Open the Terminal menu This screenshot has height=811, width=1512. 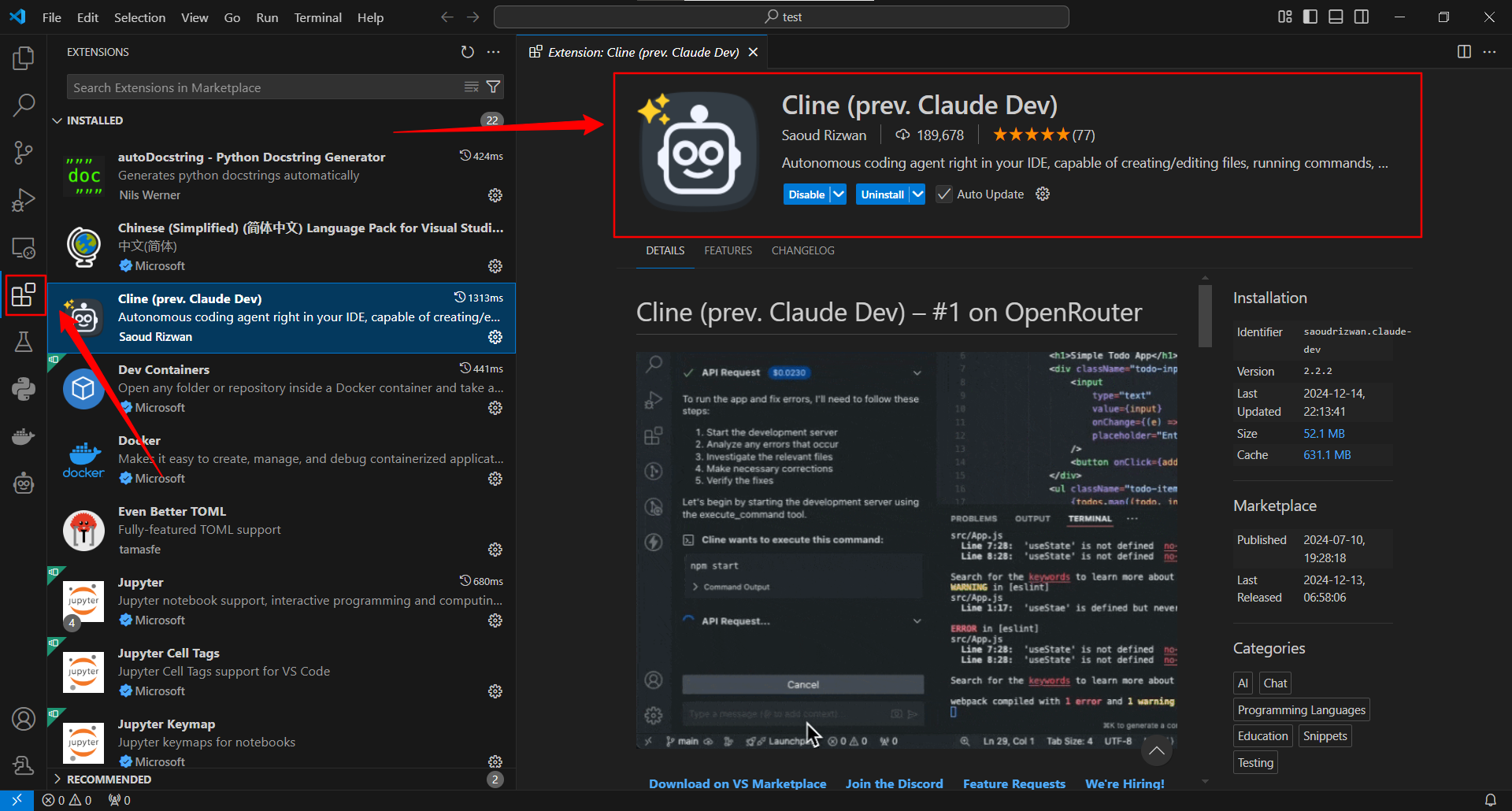pyautogui.click(x=317, y=17)
